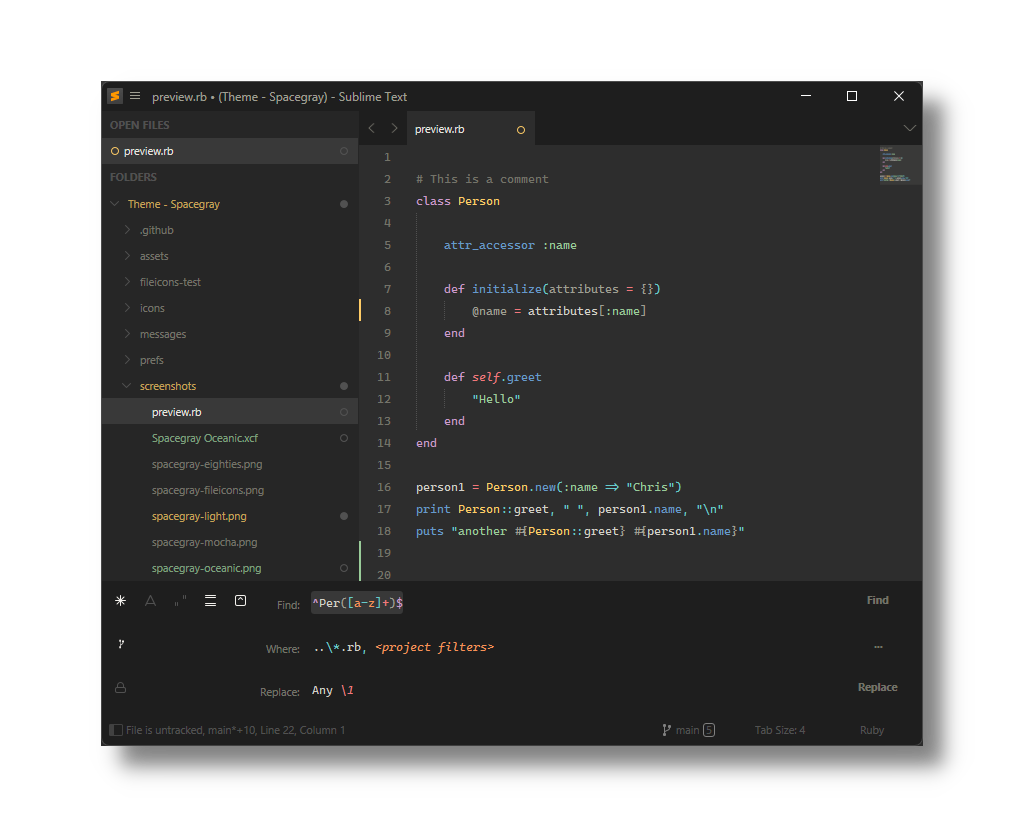Click line number 19 in the gutter
Screen dimensions: 1024x828
click(384, 553)
